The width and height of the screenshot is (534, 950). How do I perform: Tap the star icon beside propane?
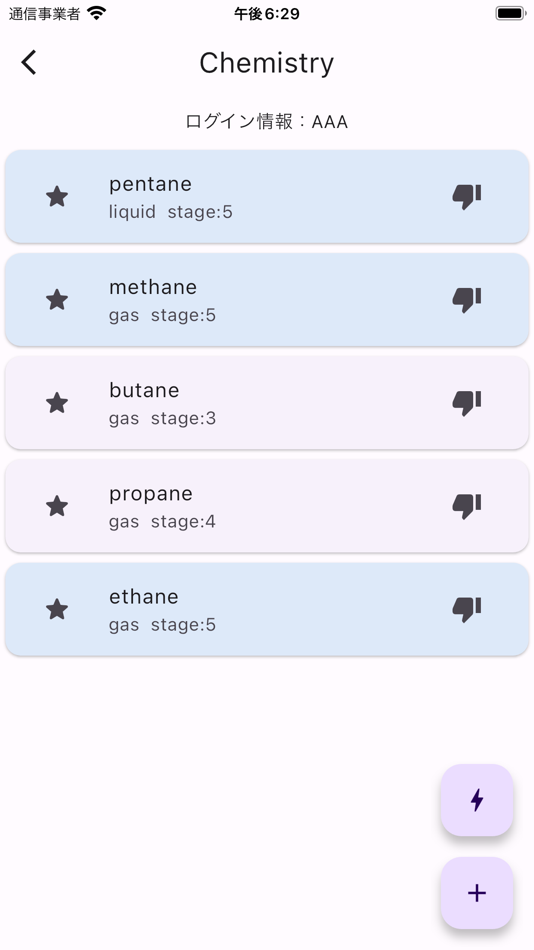(57, 506)
